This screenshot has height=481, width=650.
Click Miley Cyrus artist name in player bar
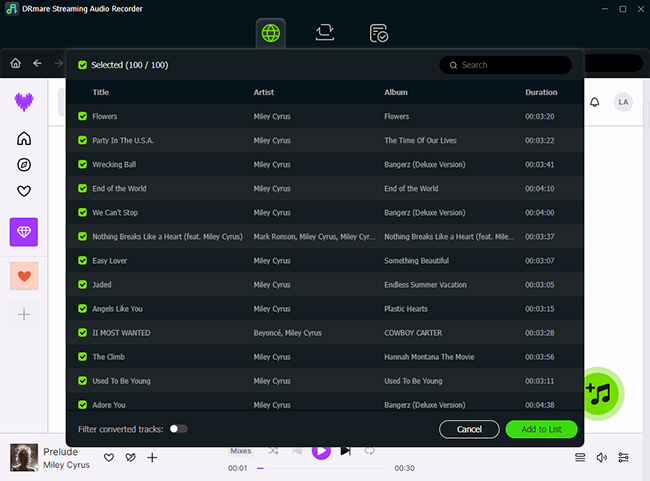[x=66, y=465]
